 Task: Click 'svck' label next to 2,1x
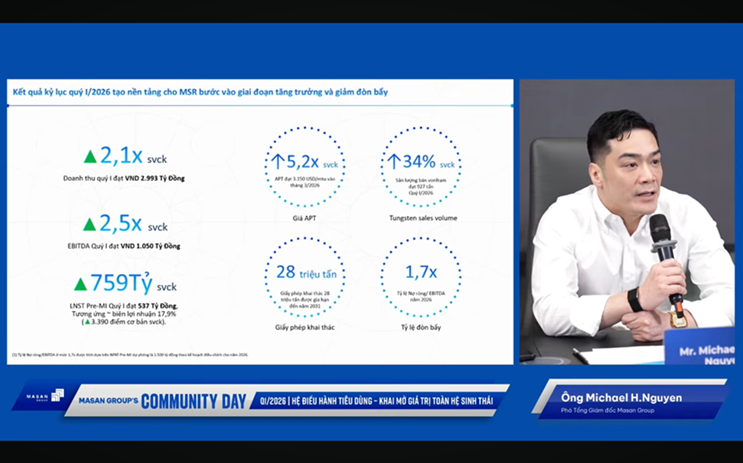click(157, 159)
